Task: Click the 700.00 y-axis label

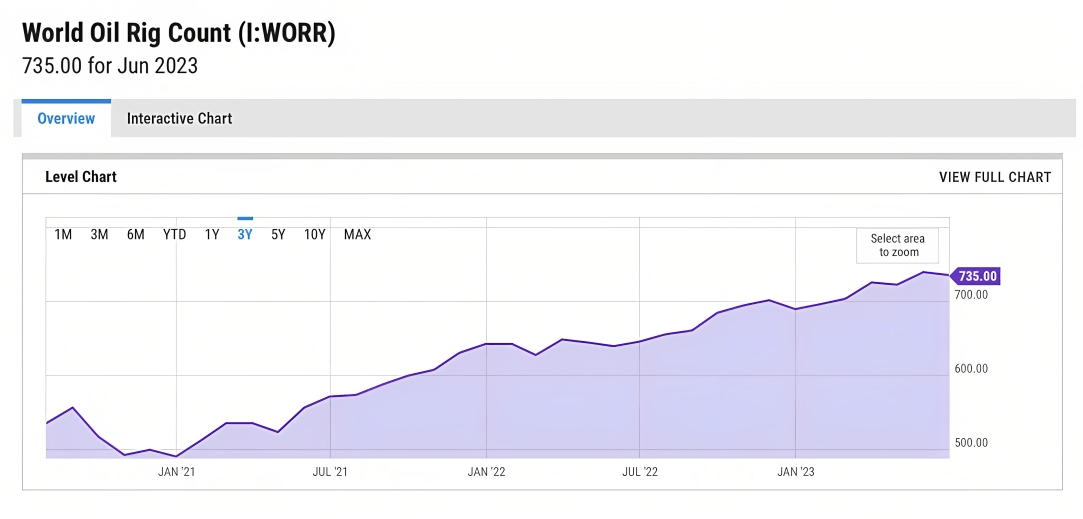Action: click(x=970, y=294)
